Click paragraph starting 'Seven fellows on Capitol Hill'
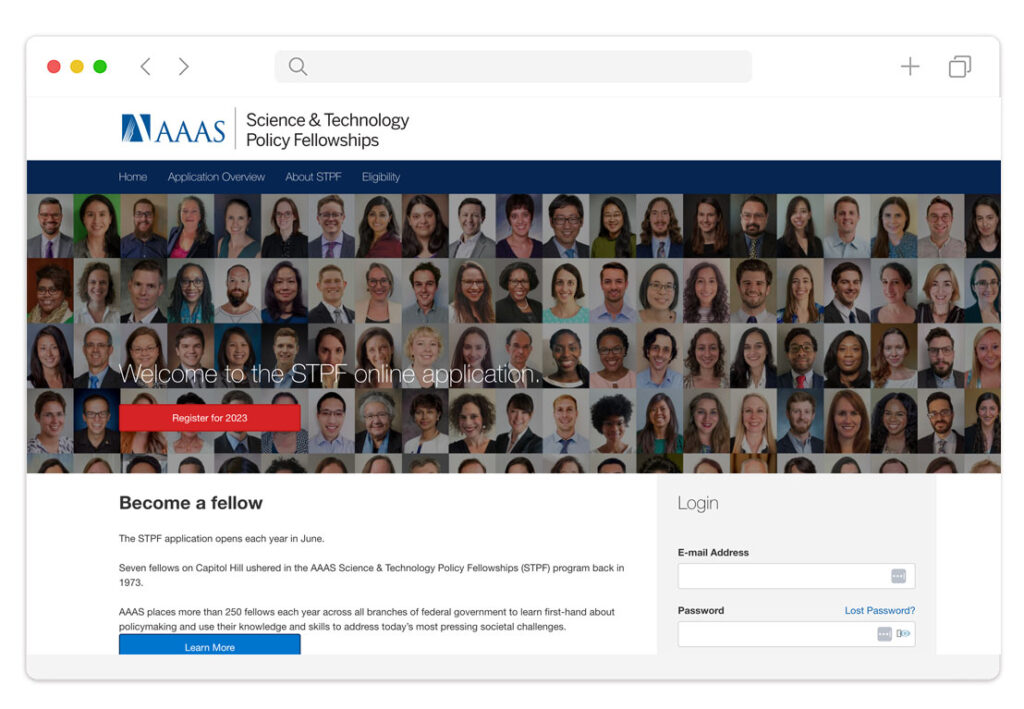The width and height of the screenshot is (1024, 709). 371,575
